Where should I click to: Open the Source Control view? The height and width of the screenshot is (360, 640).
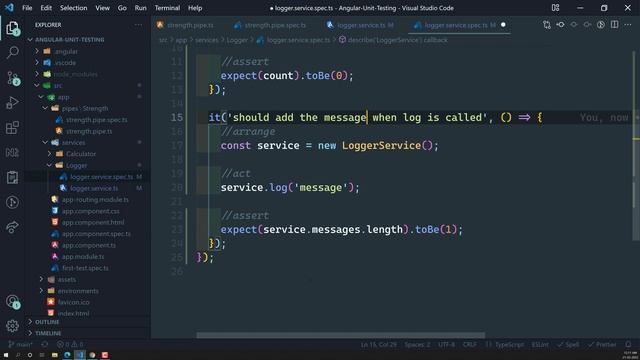13,78
